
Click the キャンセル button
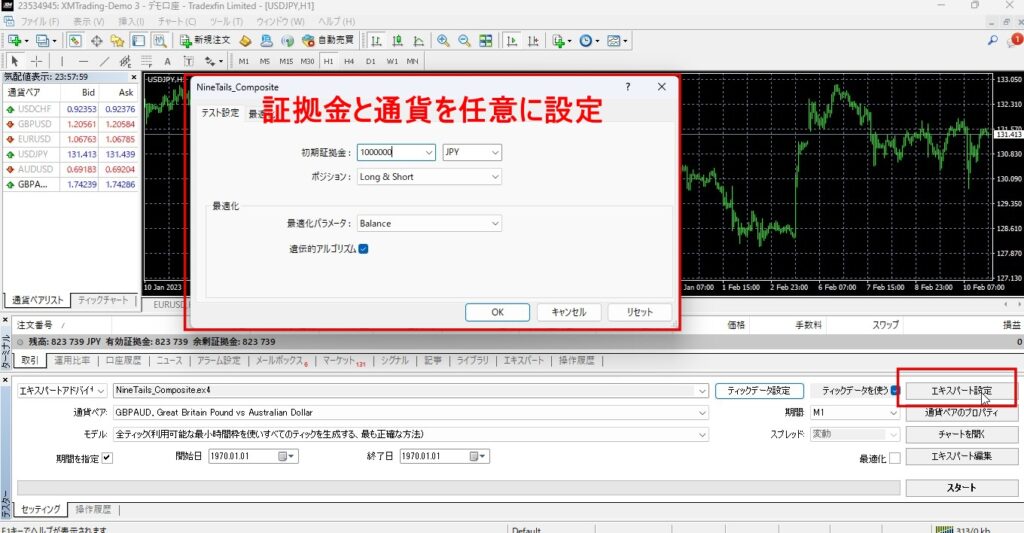(569, 312)
